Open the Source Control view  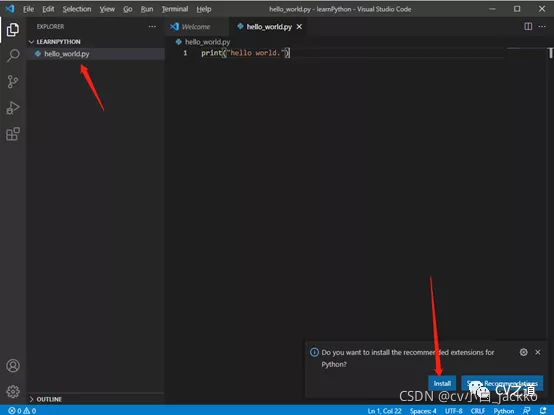[x=13, y=82]
